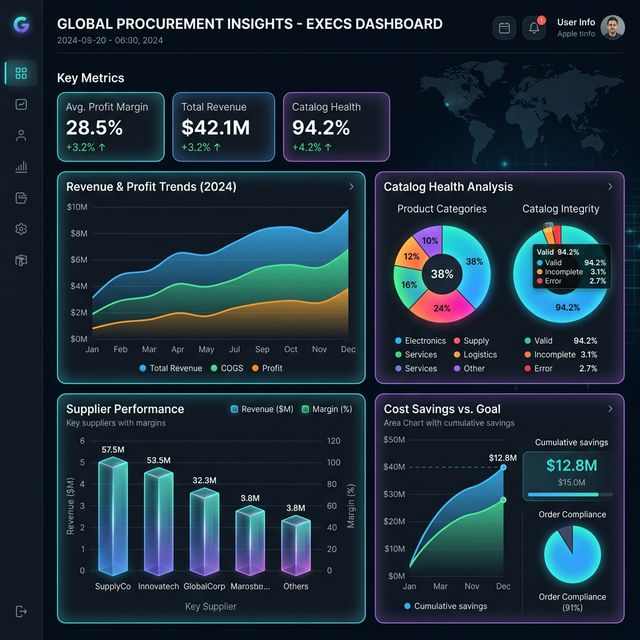Expand the Cost Savings vs. Goal chevron
640x640 pixels.
610,409
